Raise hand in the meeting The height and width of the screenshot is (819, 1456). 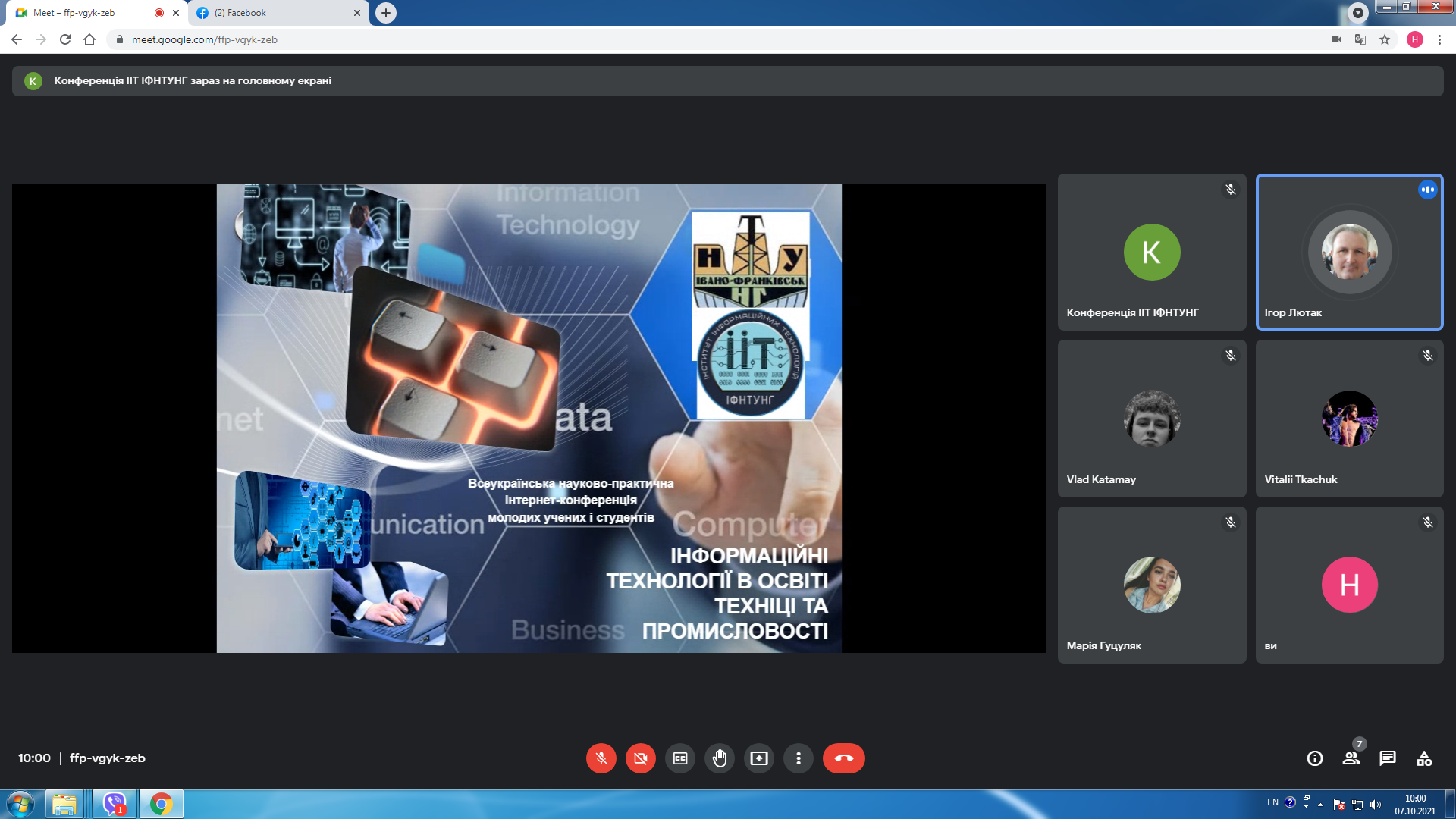tap(720, 758)
